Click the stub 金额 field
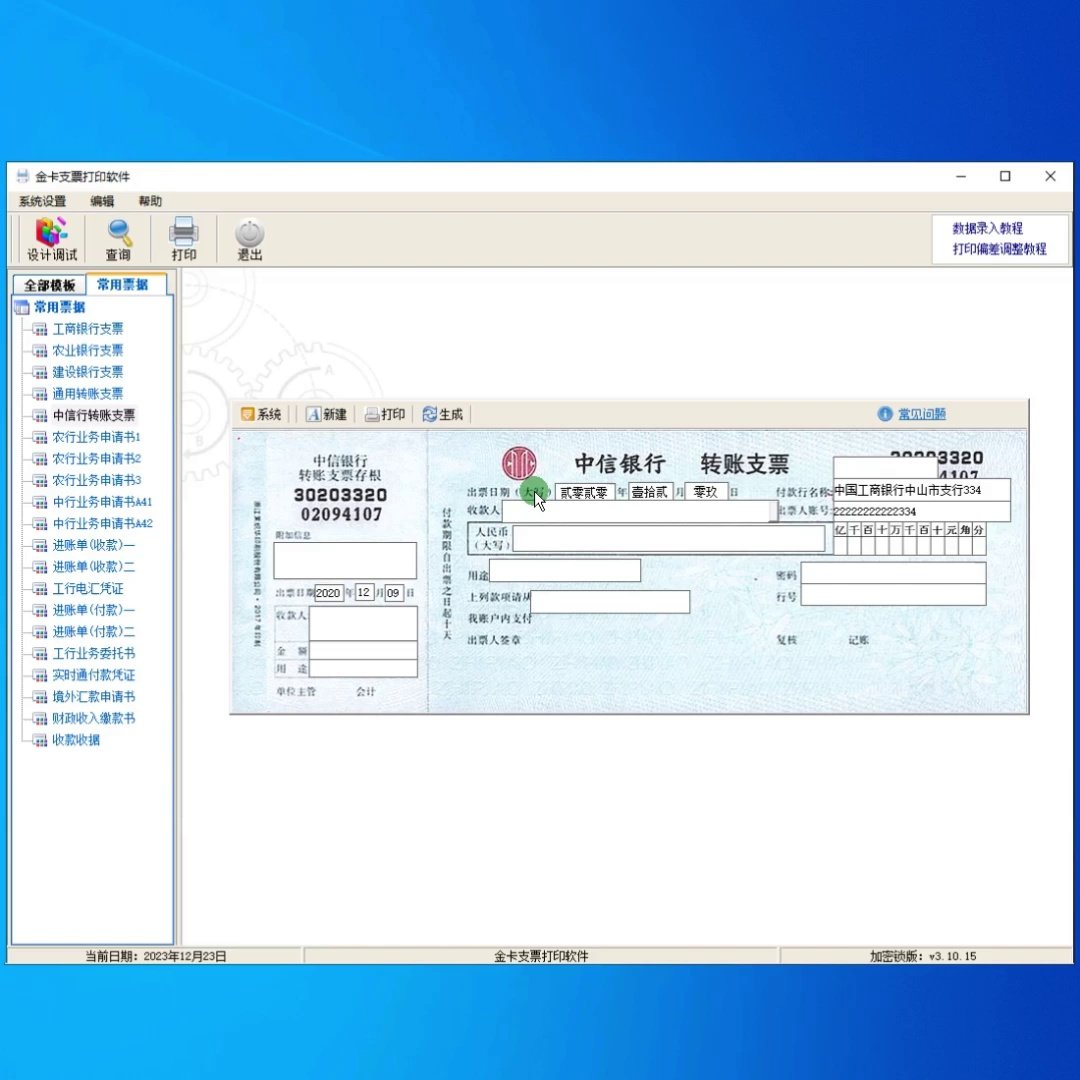1080x1080 pixels. [x=363, y=650]
